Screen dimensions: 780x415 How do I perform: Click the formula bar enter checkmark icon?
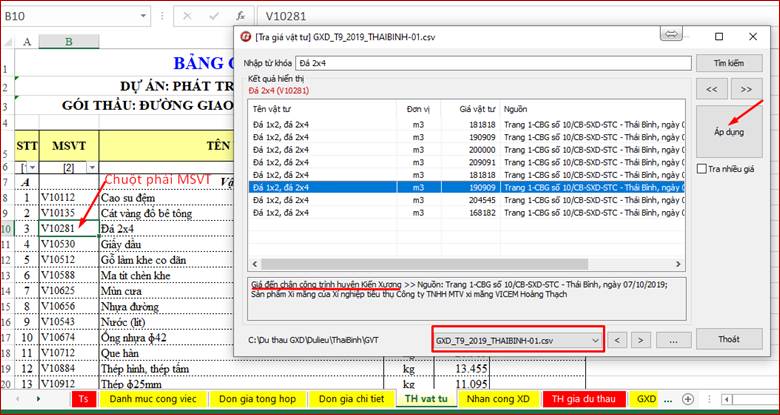(x=214, y=16)
